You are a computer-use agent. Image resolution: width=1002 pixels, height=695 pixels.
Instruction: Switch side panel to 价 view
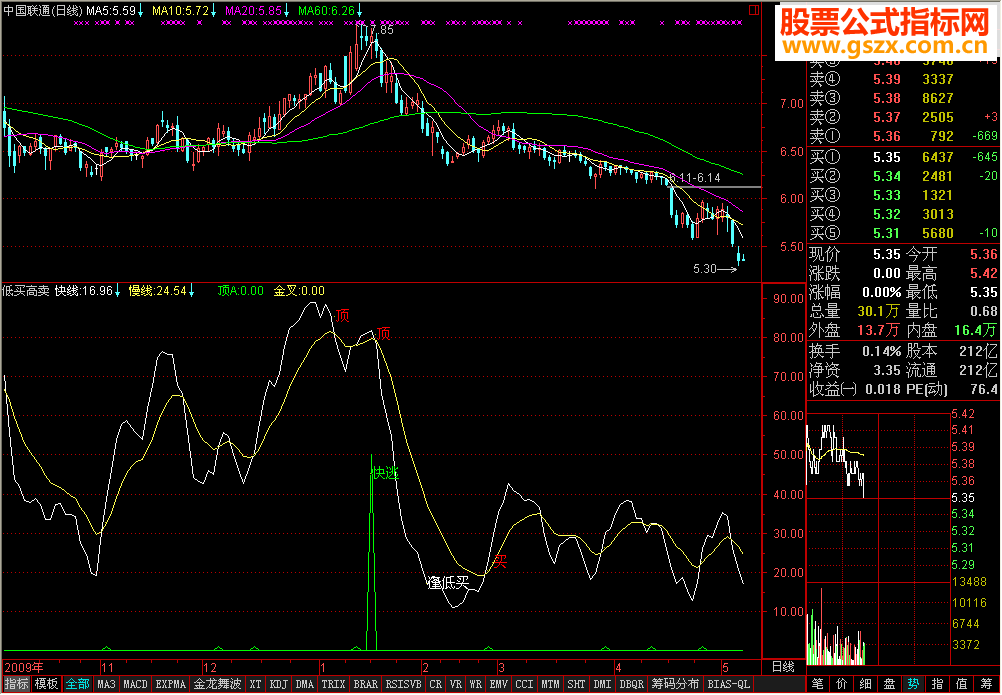[x=842, y=684]
